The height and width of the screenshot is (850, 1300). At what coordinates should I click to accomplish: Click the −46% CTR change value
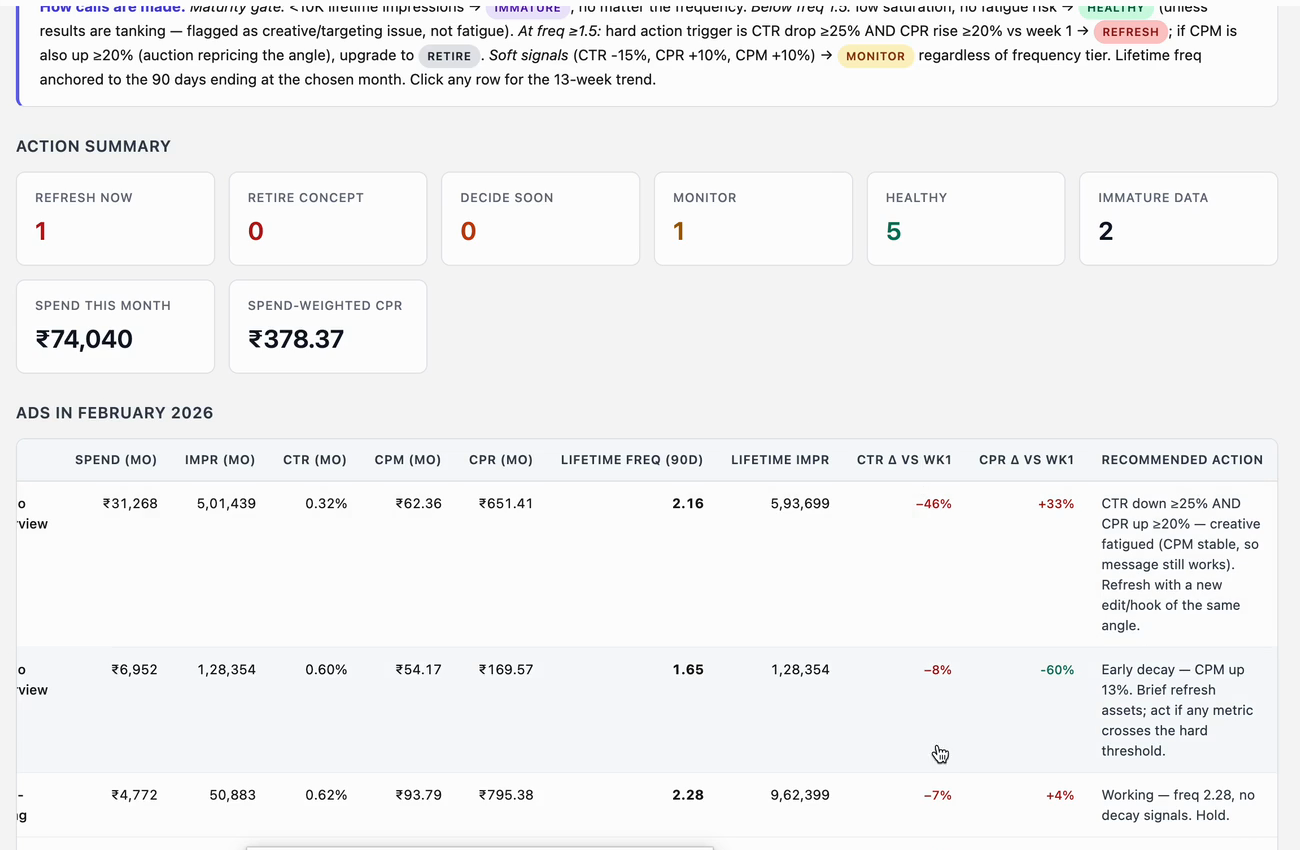coord(933,504)
